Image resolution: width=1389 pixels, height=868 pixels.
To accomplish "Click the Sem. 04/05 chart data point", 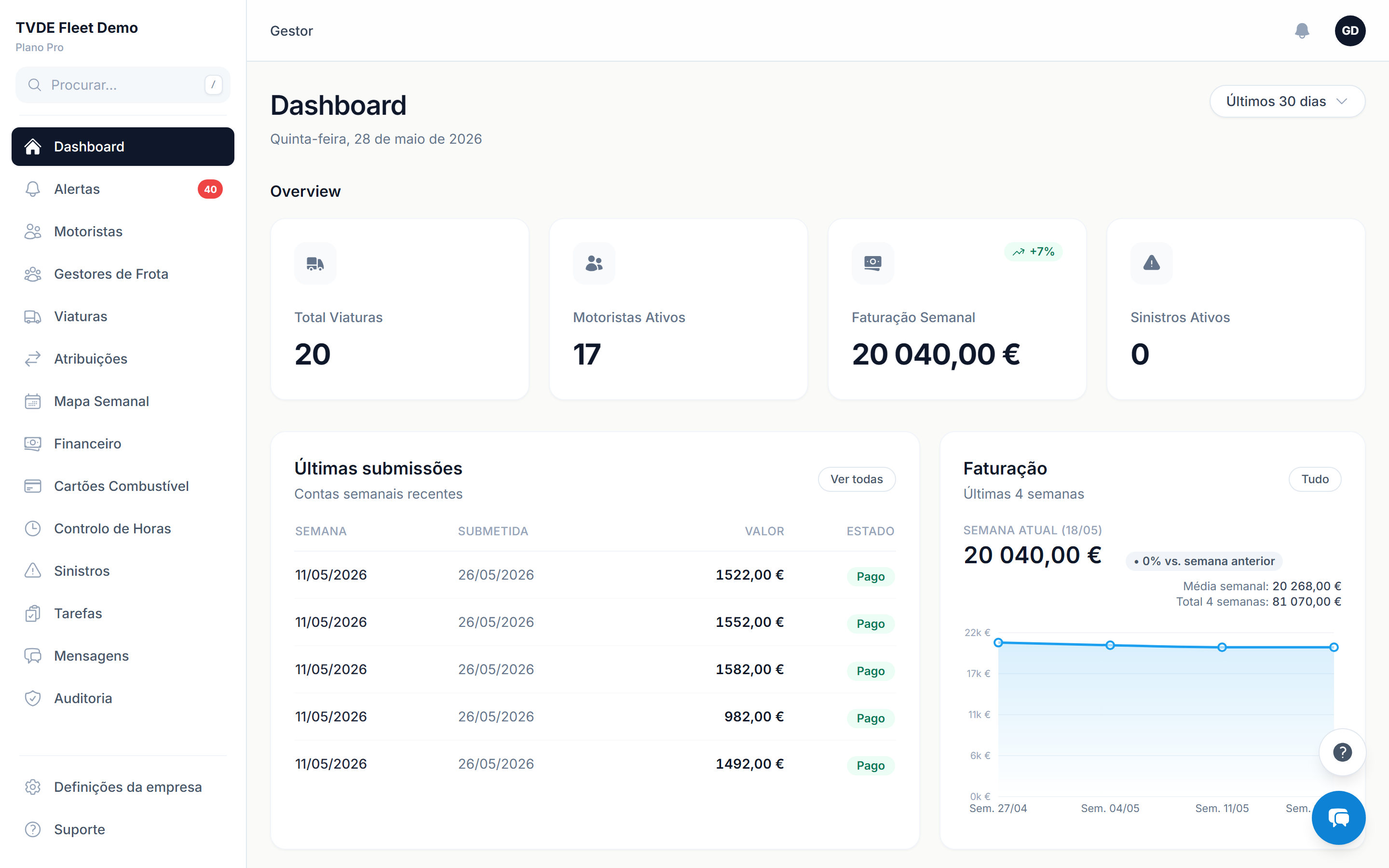I will pos(1110,645).
